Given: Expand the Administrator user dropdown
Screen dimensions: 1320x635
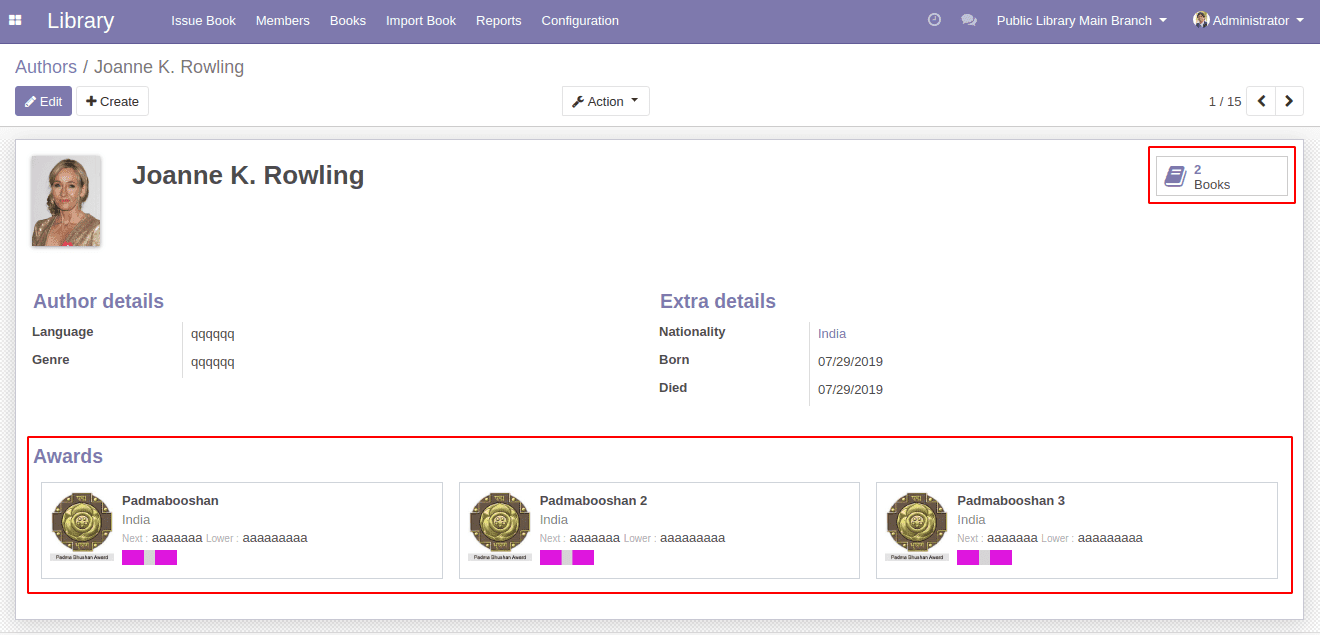Looking at the screenshot, I should point(1248,20).
